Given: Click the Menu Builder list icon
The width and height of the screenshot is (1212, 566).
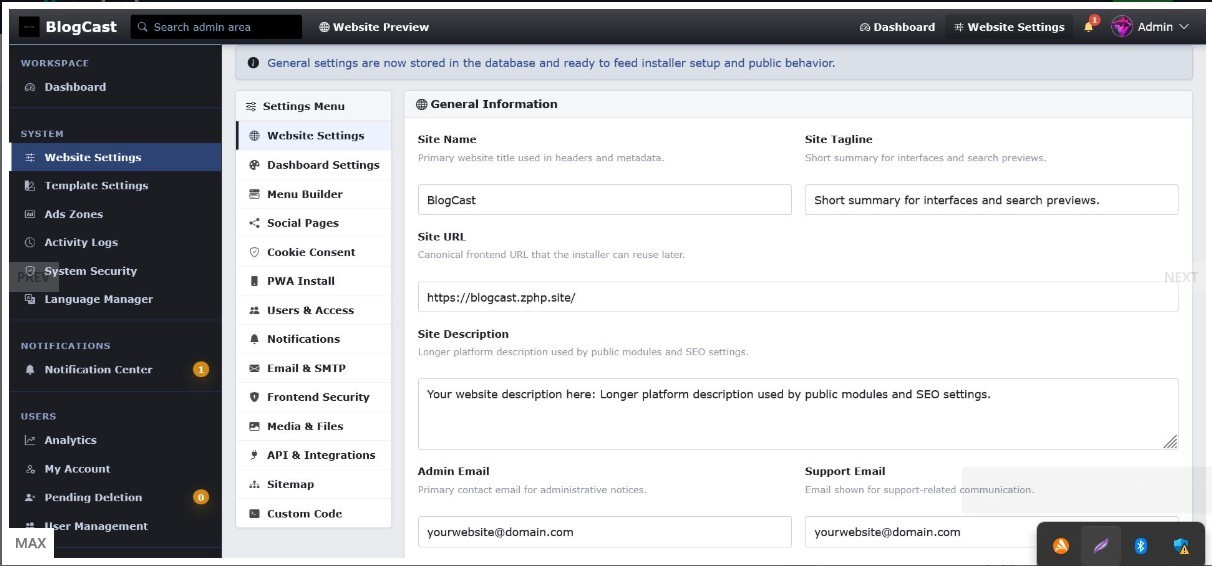Looking at the screenshot, I should [254, 194].
